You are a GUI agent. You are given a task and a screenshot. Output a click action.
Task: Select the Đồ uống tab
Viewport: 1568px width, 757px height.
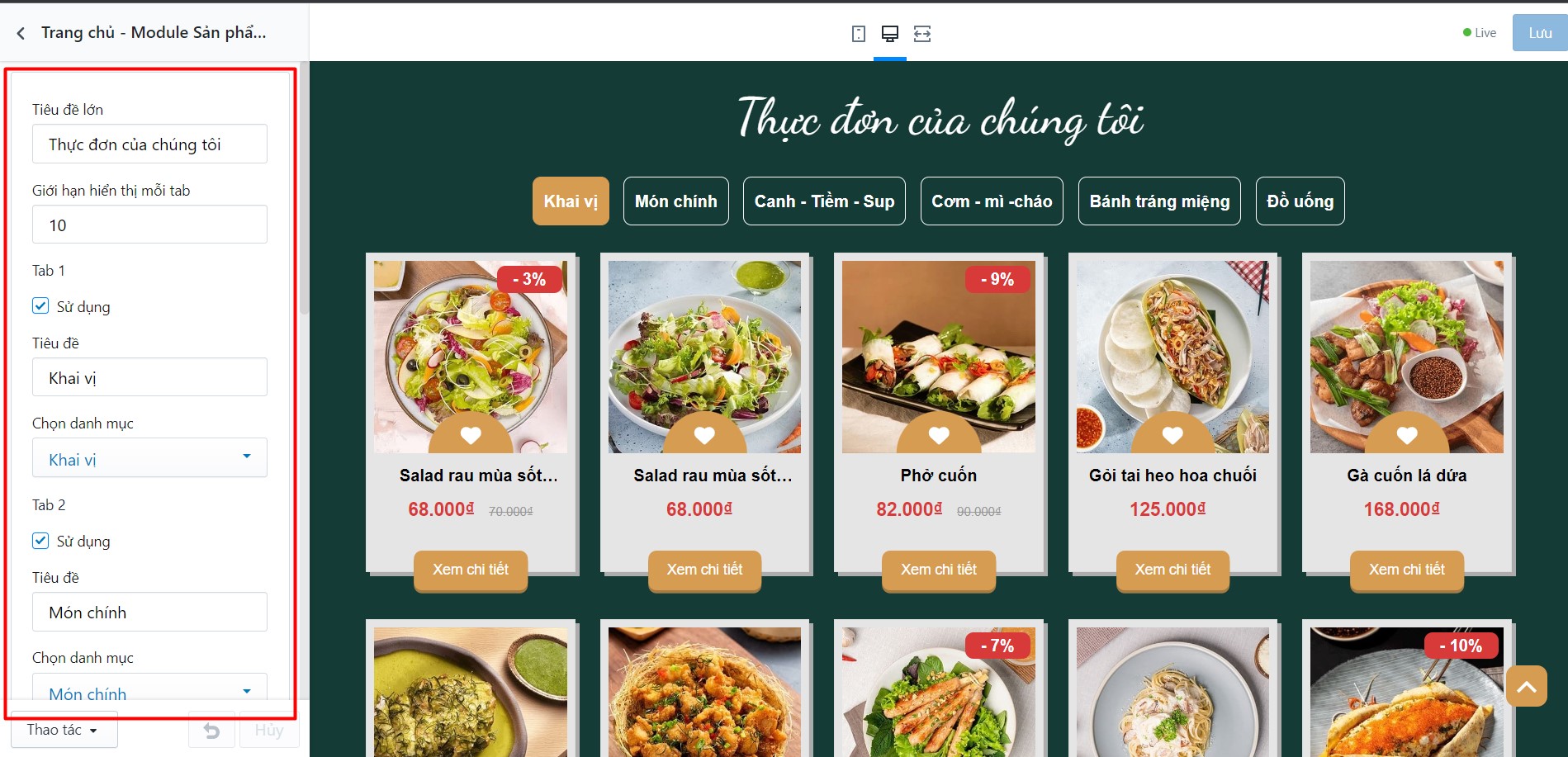1300,201
